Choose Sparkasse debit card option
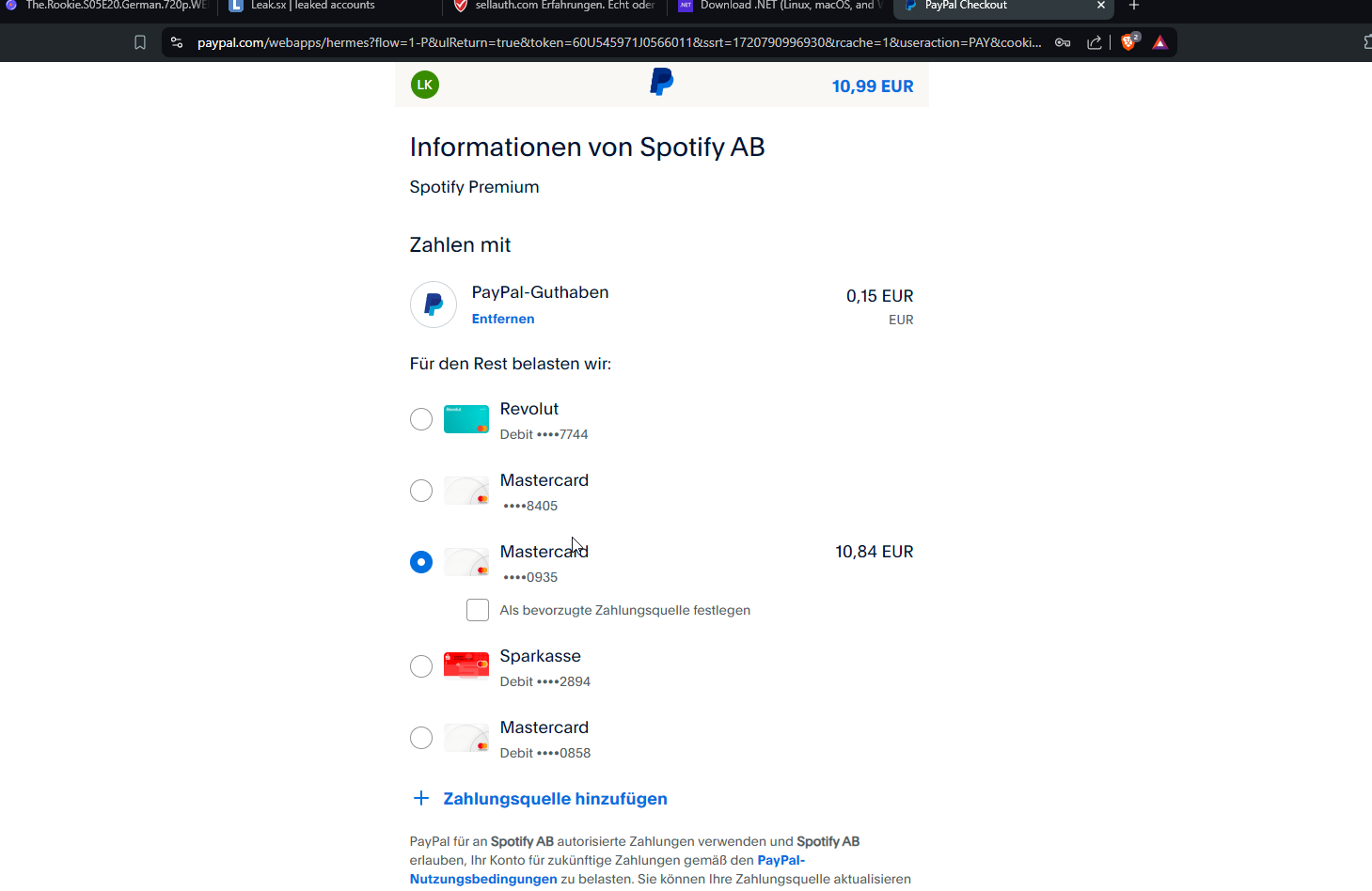Screen dimensions: 1372x891 click(x=421, y=666)
